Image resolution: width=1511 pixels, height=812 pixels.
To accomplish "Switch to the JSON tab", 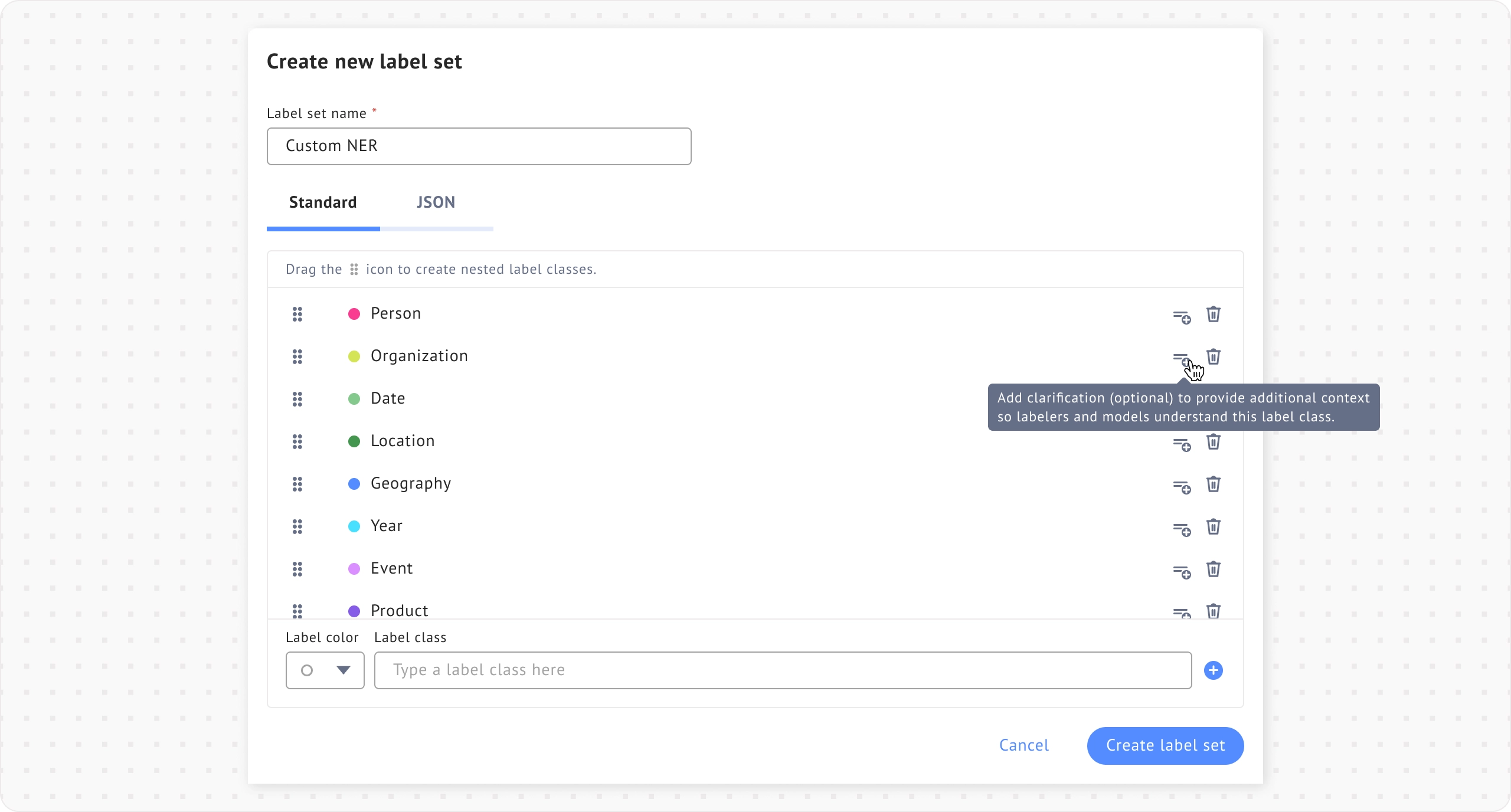I will coord(436,202).
